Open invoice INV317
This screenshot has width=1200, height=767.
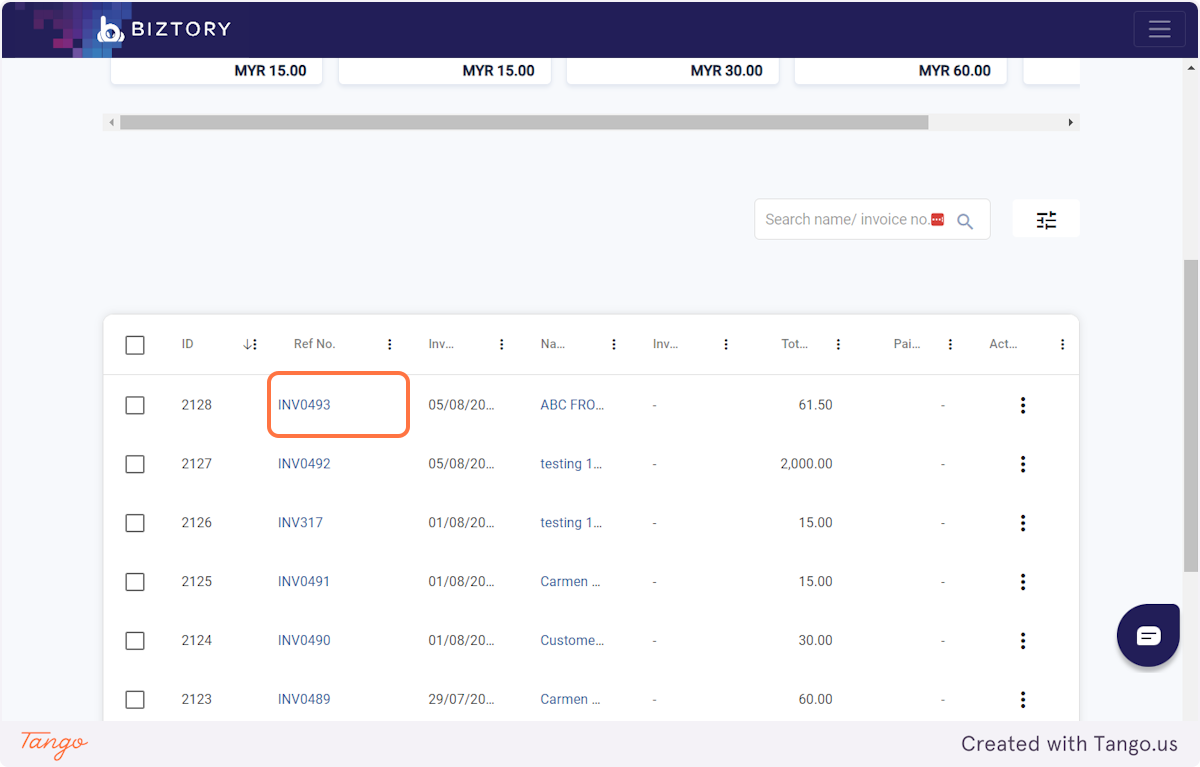tap(300, 523)
